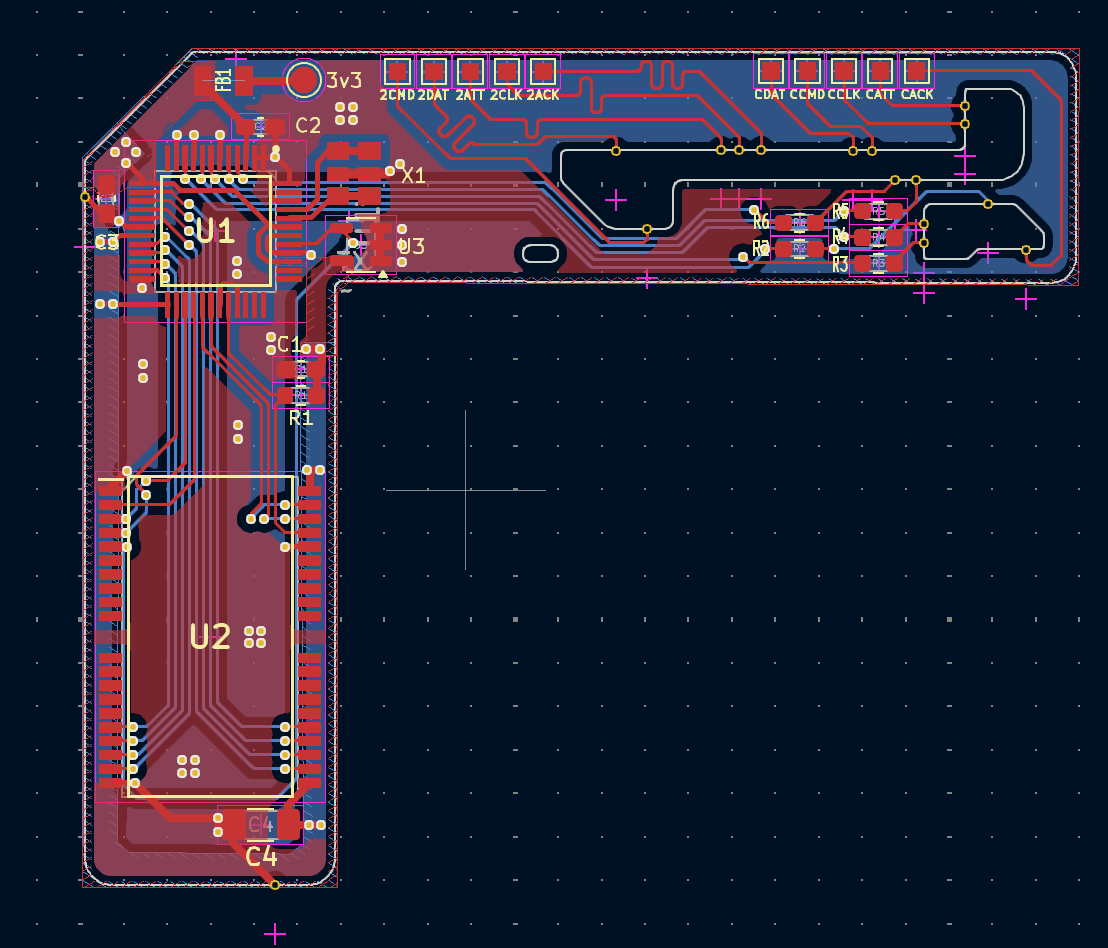This screenshot has height=948, width=1108.
Task: Click the 3v3 text label
Action: click(344, 81)
